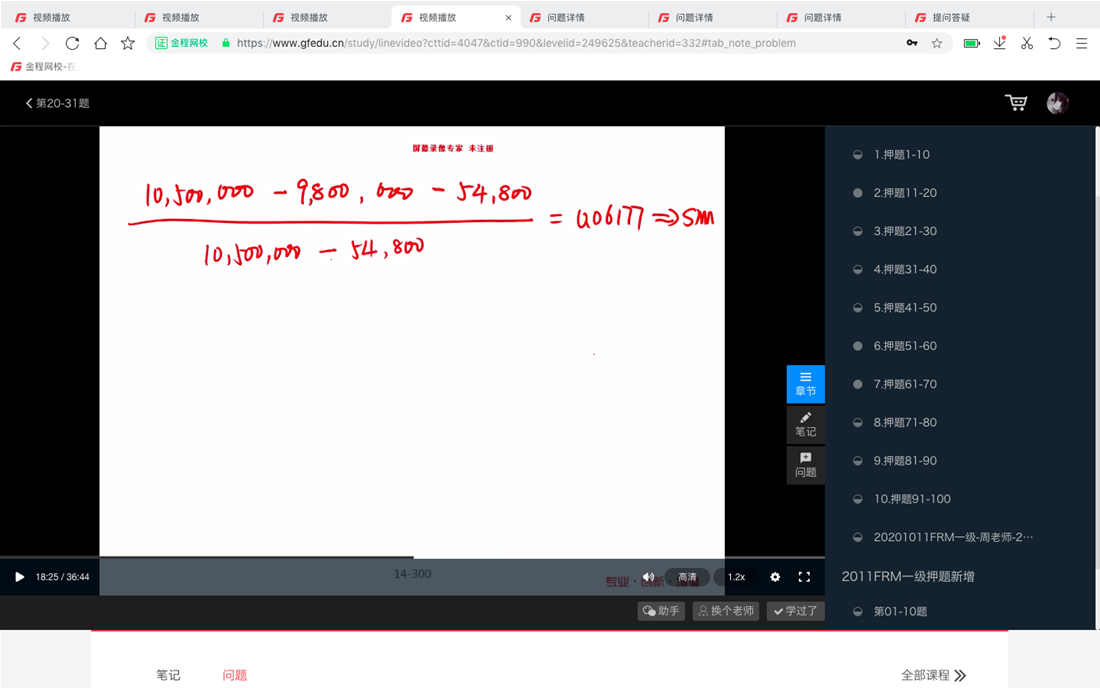Screen dimensions: 1100x688
Task: Switch to third 视频播放 tab
Action: (326, 18)
